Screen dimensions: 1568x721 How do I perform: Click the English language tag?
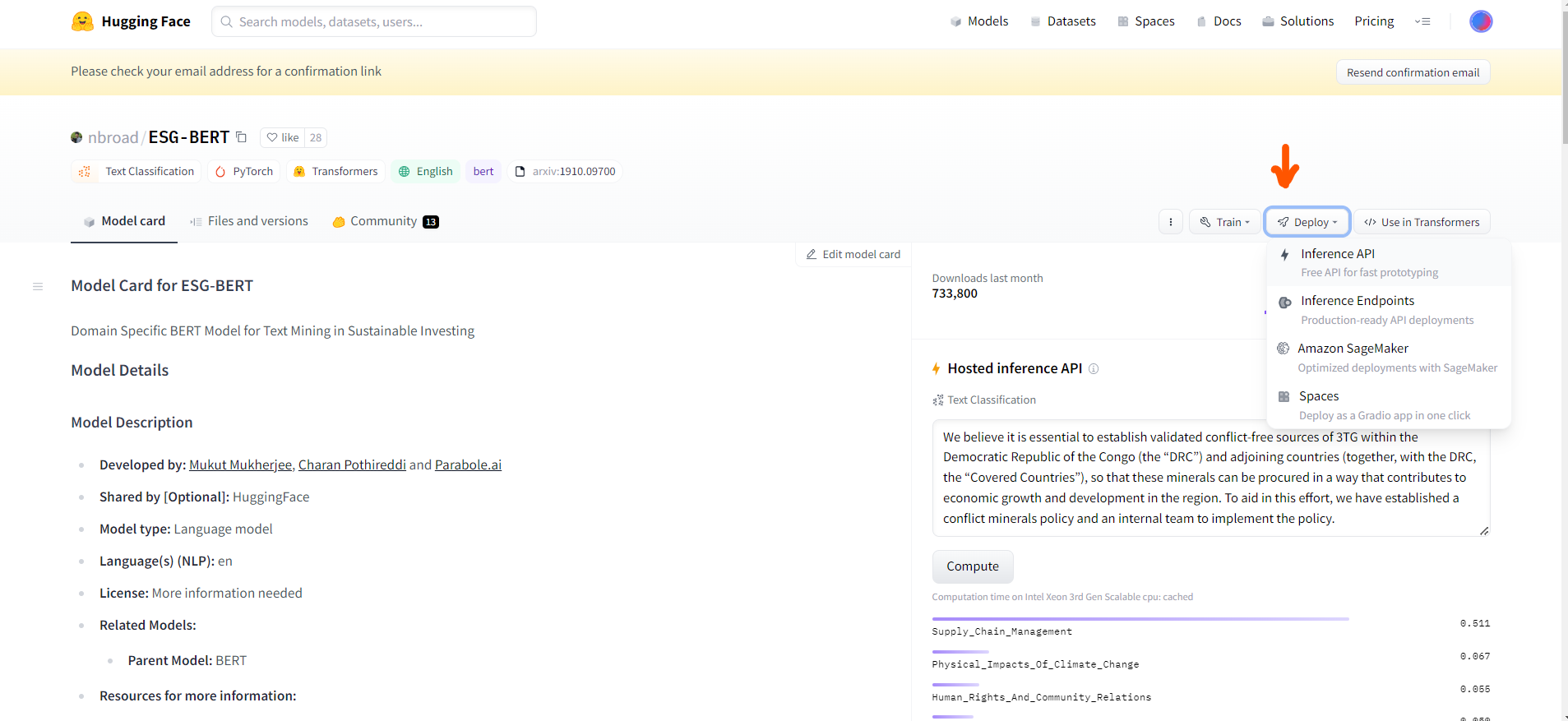click(x=426, y=171)
